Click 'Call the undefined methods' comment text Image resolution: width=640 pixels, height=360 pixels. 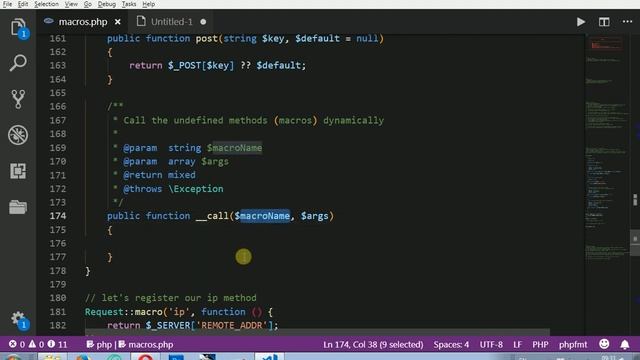pos(195,120)
